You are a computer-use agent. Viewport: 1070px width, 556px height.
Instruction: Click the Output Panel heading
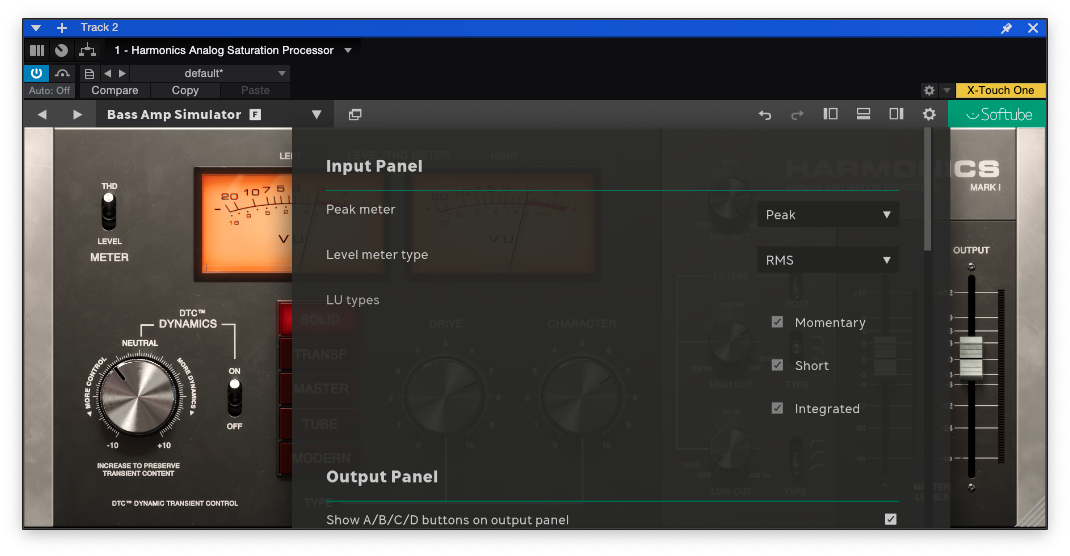point(382,477)
